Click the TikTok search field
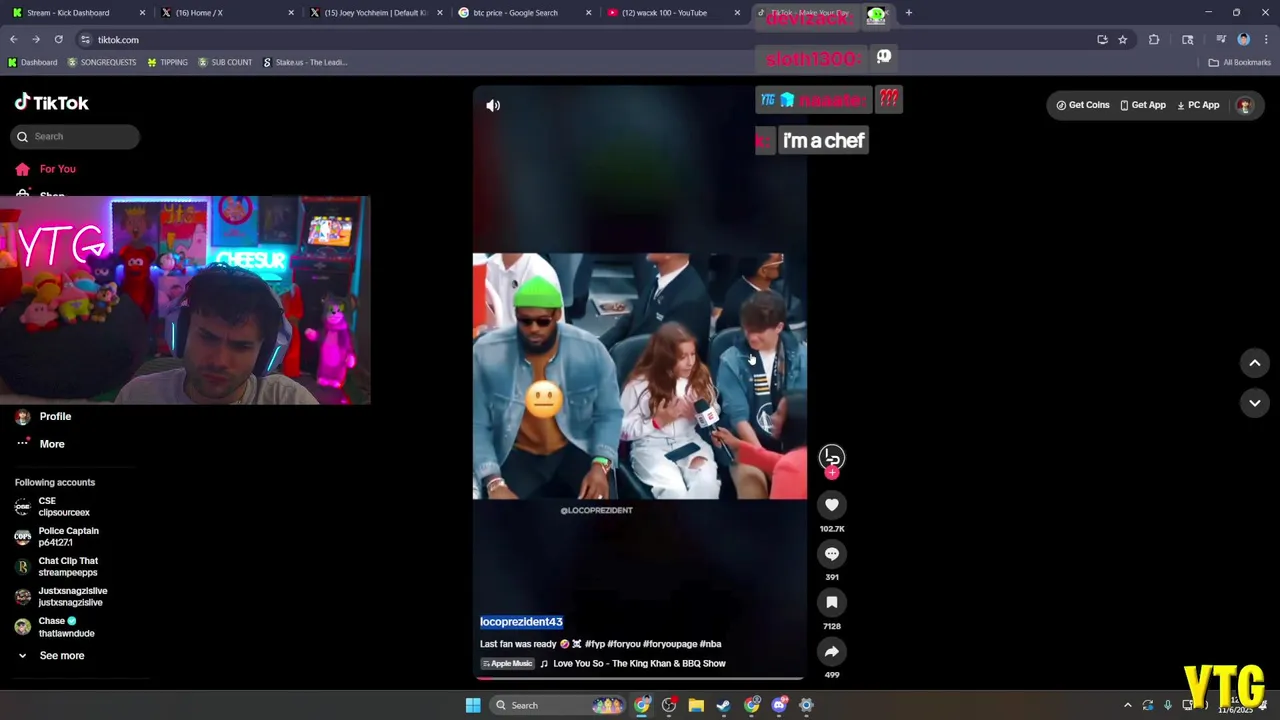 click(76, 136)
